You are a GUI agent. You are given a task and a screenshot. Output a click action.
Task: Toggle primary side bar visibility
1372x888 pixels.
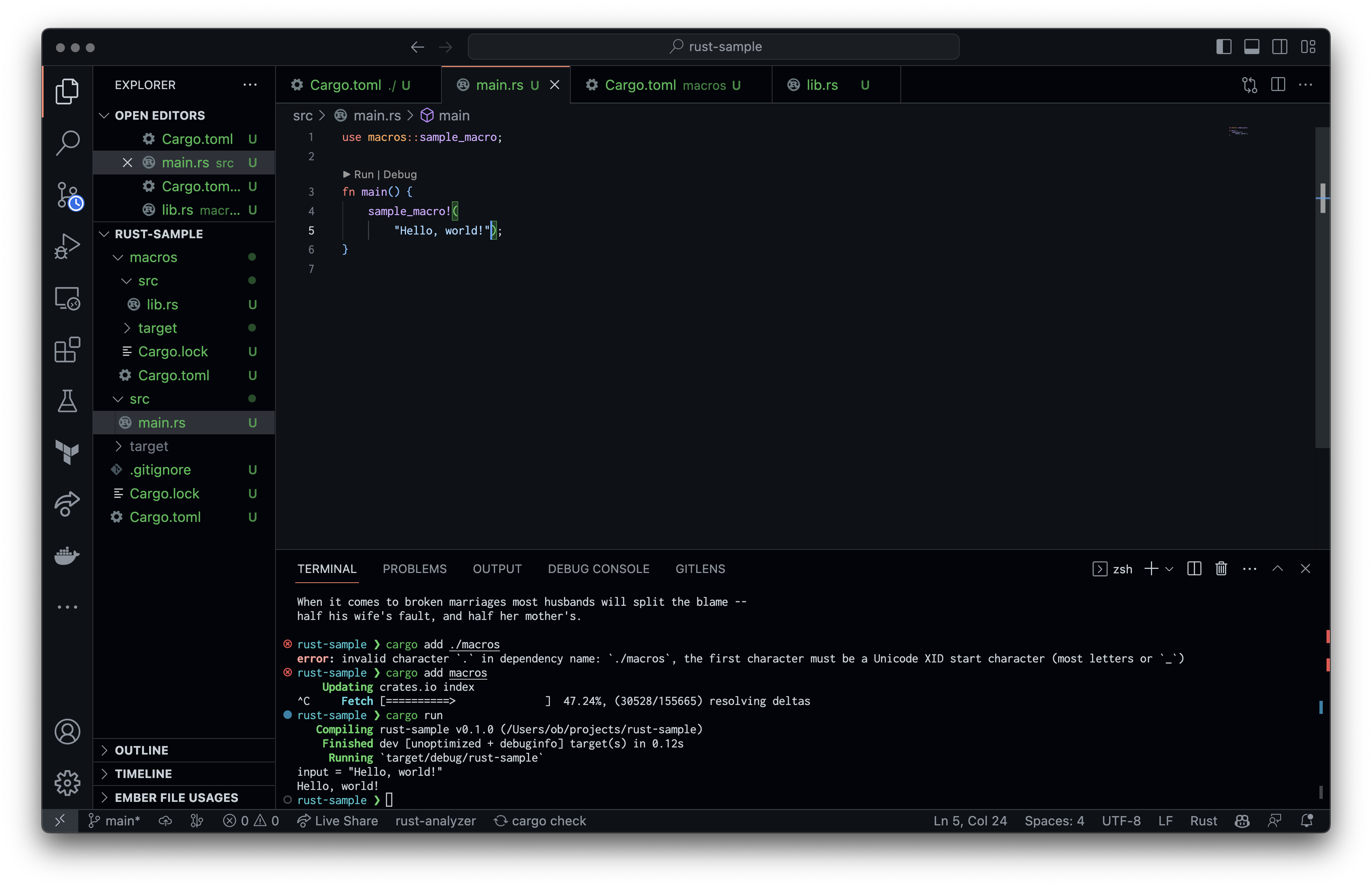(1223, 47)
